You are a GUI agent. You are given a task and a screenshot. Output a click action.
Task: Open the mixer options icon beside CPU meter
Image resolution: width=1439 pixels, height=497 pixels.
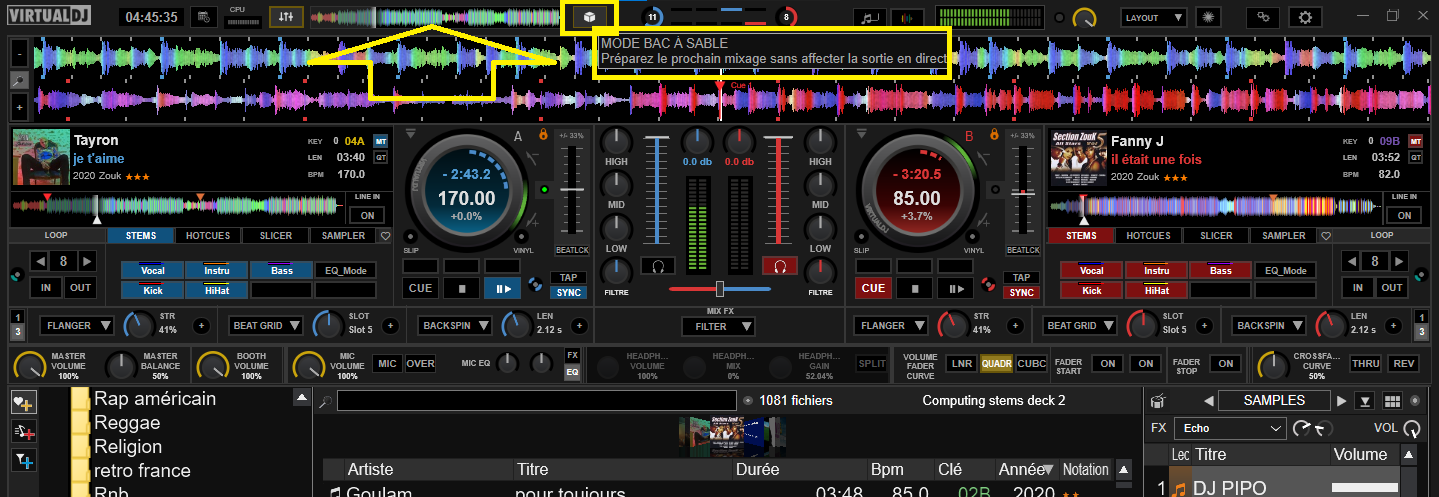click(286, 17)
